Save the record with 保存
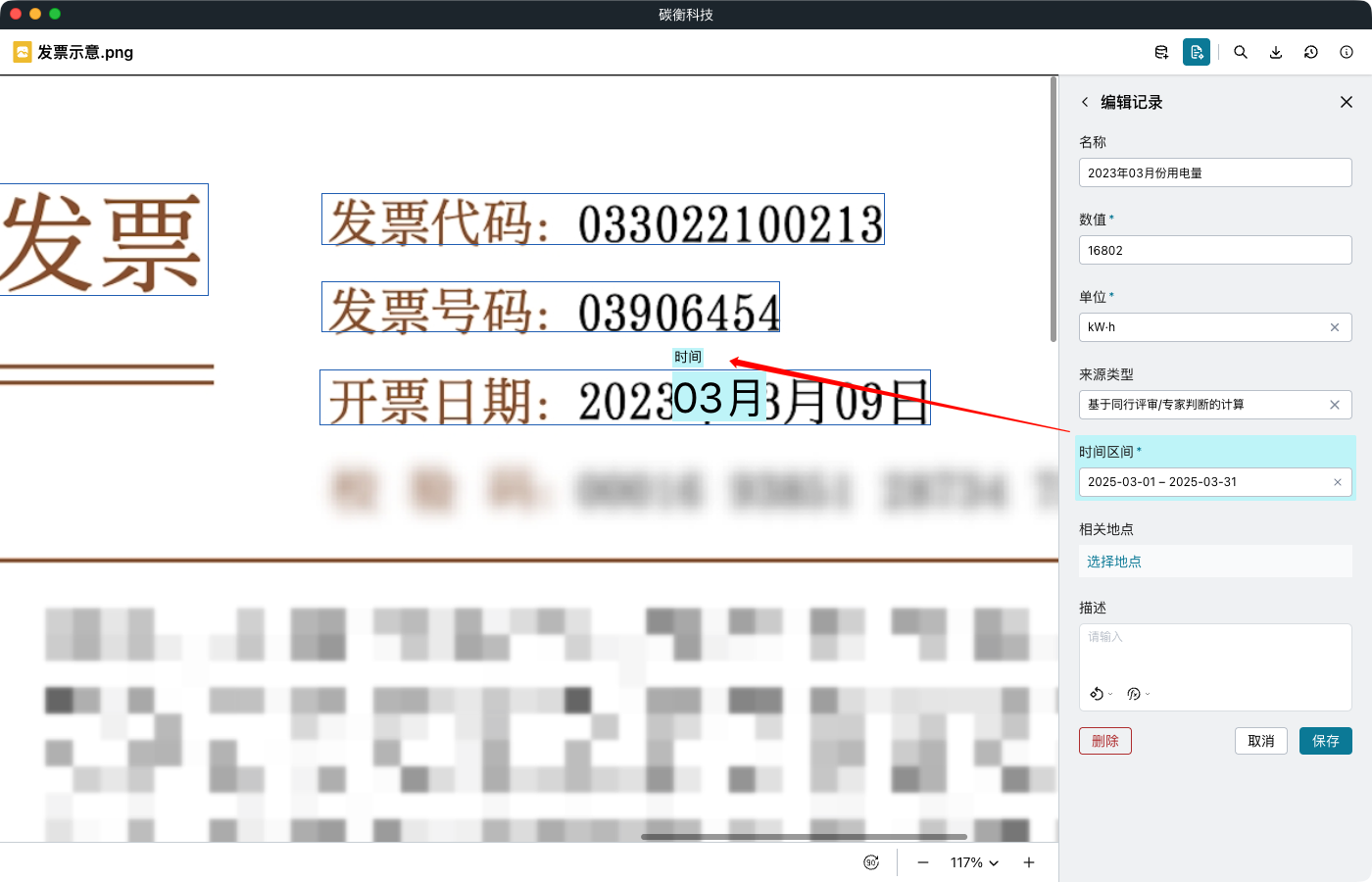 [x=1325, y=741]
